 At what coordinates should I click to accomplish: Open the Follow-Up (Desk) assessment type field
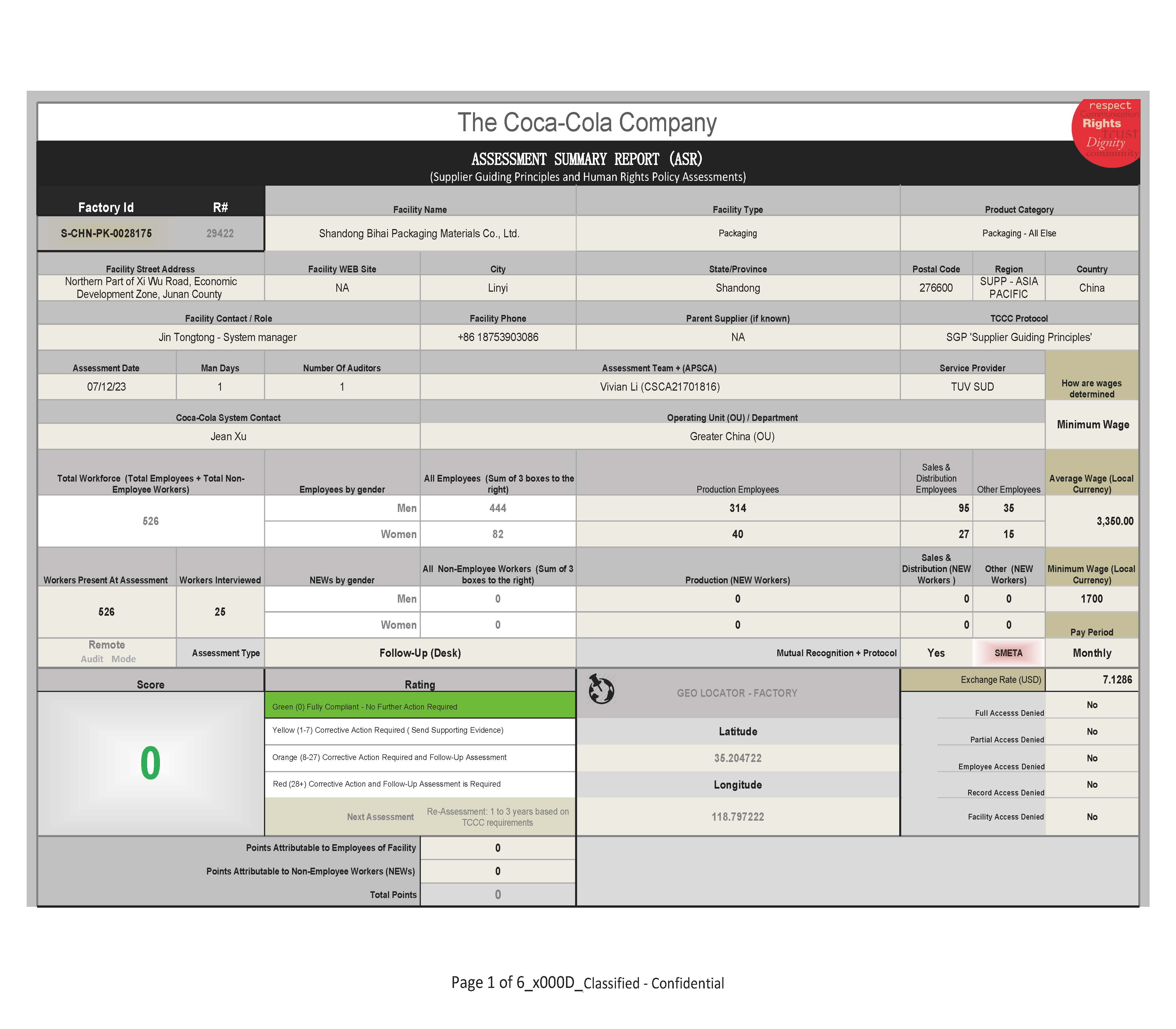coord(420,653)
